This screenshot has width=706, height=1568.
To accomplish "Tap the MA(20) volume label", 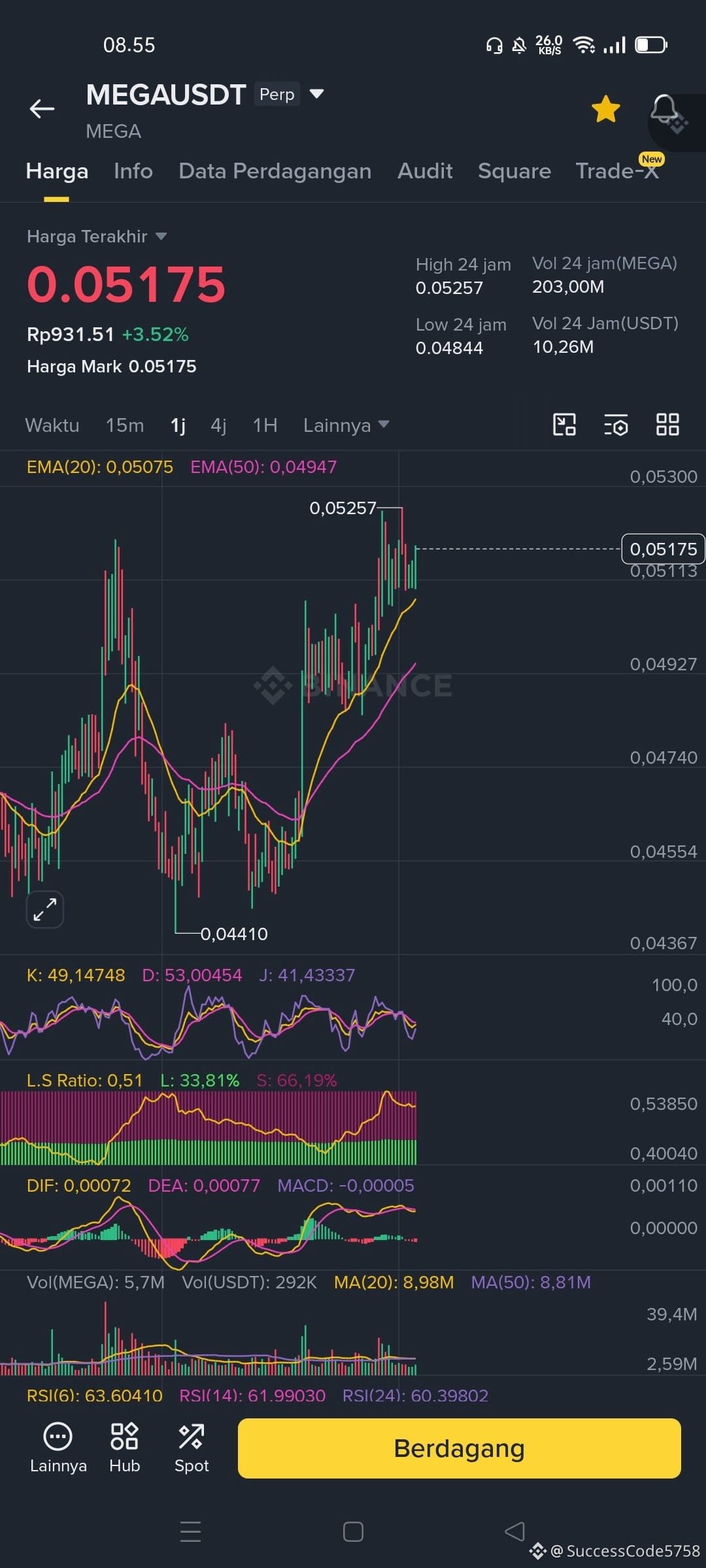I will [x=394, y=1282].
